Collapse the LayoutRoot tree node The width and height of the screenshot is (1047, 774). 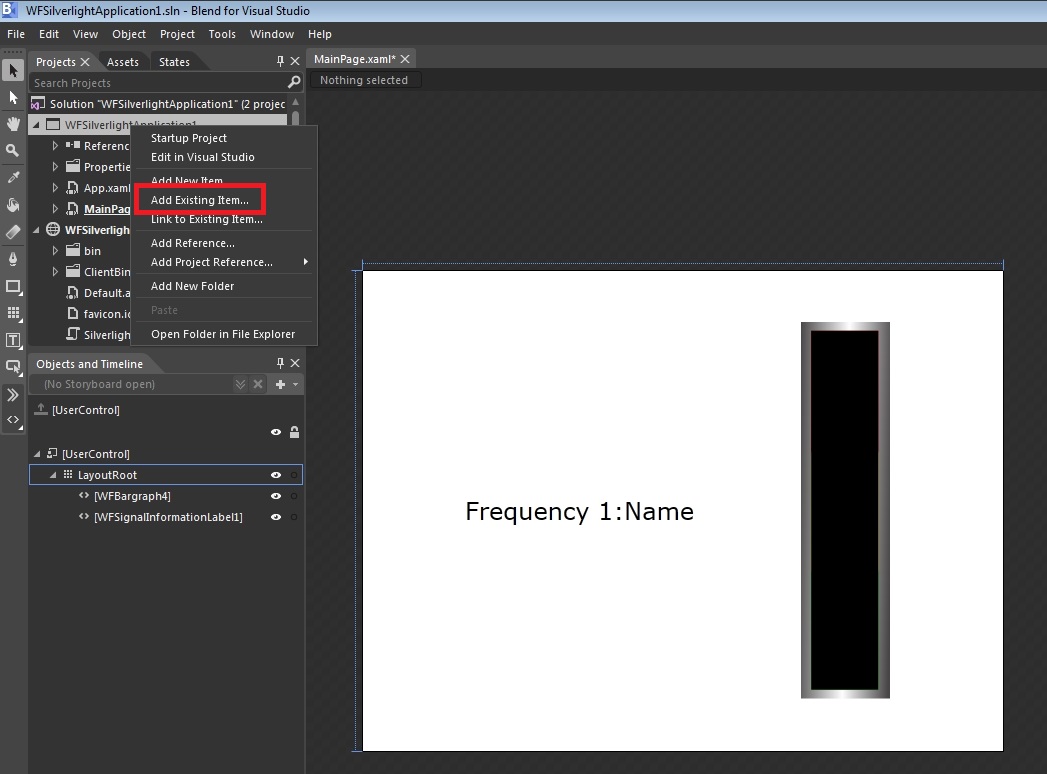(53, 475)
